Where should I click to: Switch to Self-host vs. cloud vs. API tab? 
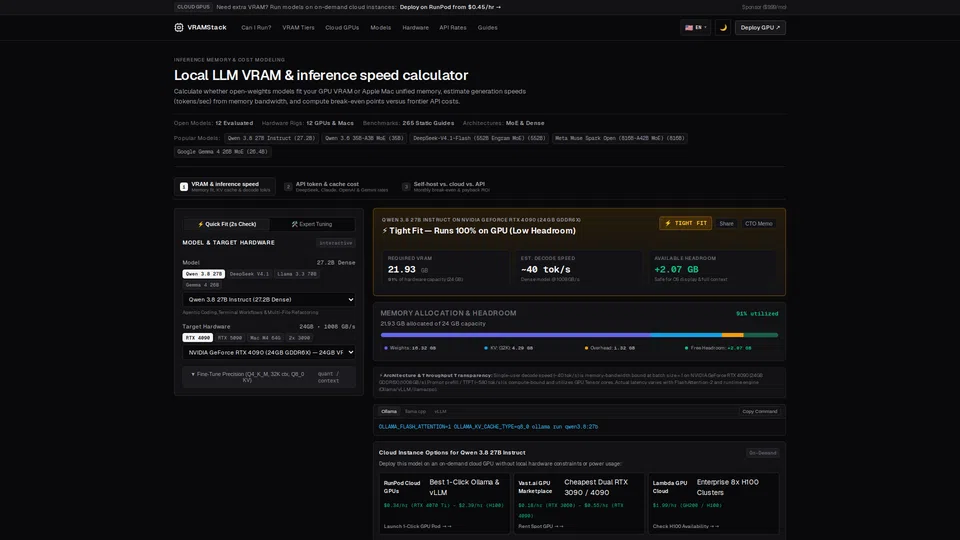point(446,186)
